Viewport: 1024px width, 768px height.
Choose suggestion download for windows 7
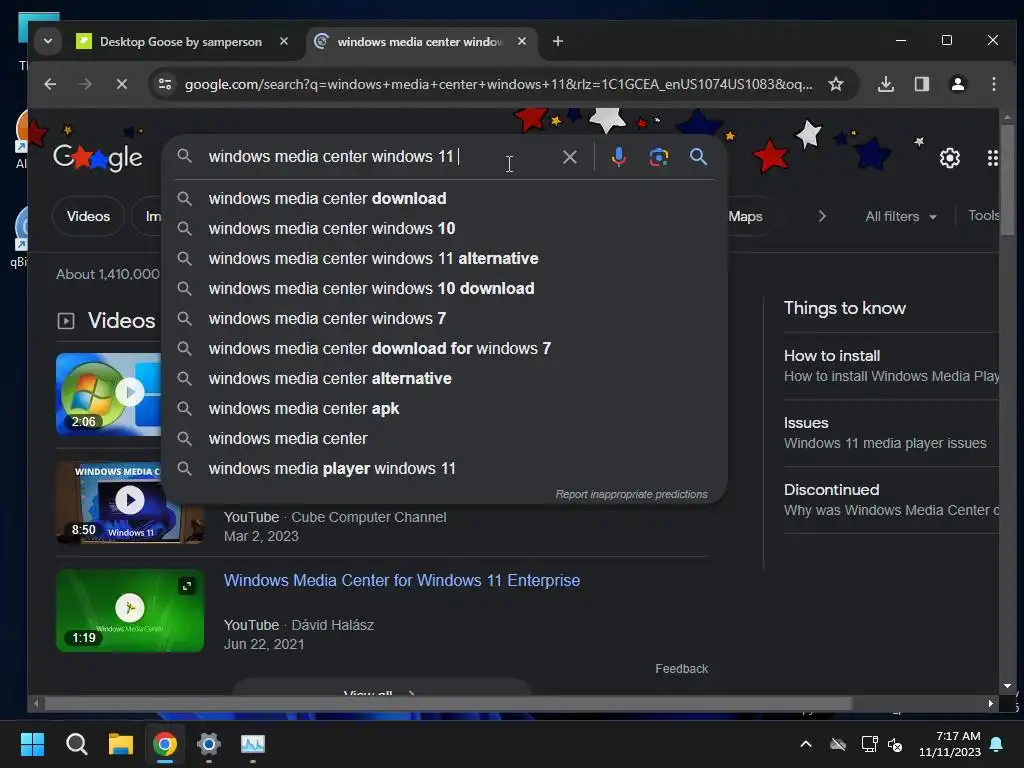pos(444,349)
